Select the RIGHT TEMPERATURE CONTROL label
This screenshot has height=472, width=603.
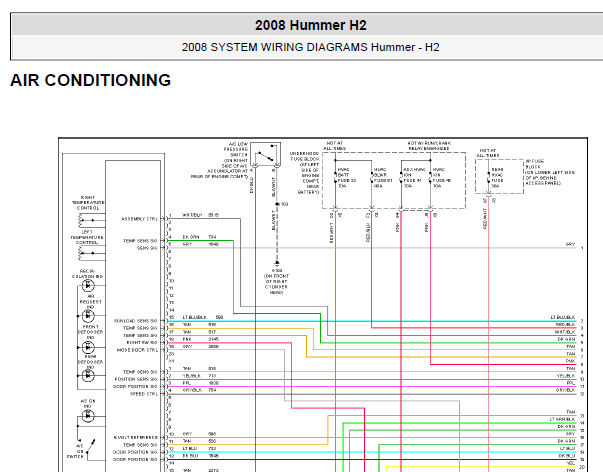click(88, 203)
